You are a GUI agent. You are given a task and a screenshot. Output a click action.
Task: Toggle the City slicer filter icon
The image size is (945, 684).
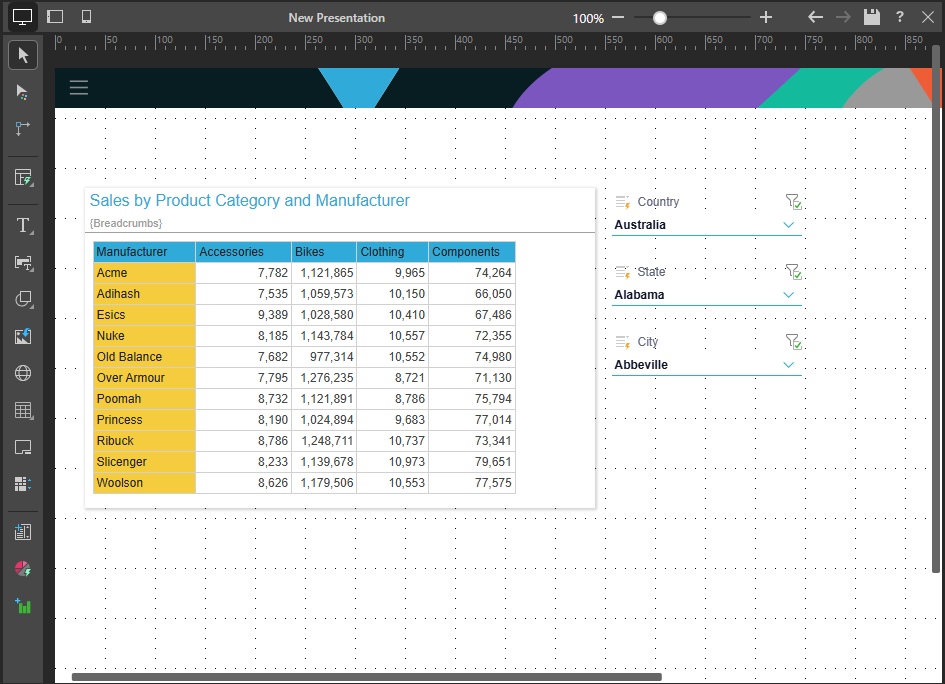[793, 341]
